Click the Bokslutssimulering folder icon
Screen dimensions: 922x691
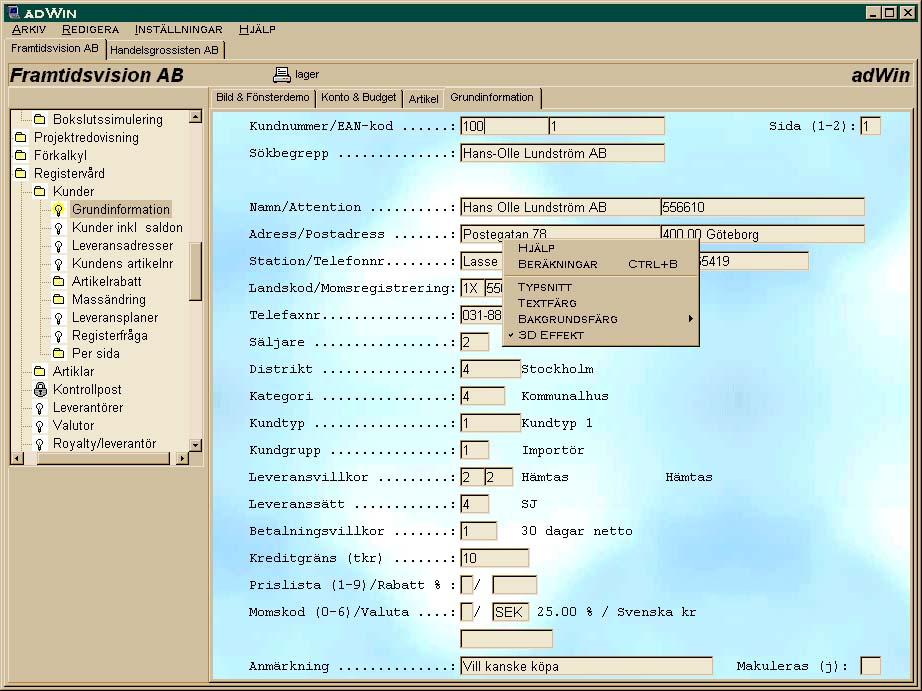pyautogui.click(x=39, y=119)
